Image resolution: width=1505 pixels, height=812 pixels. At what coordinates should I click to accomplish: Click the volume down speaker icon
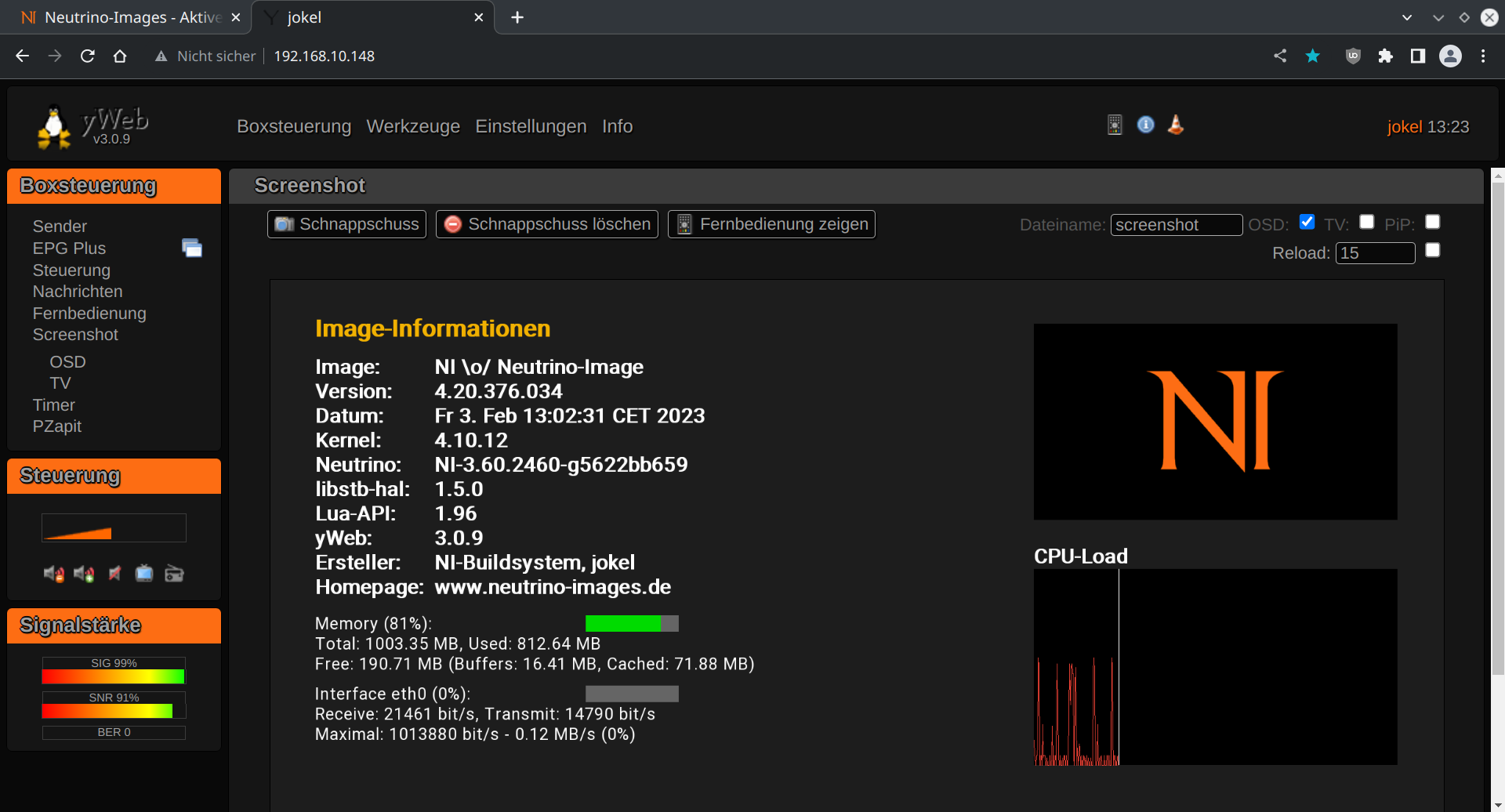click(53, 574)
